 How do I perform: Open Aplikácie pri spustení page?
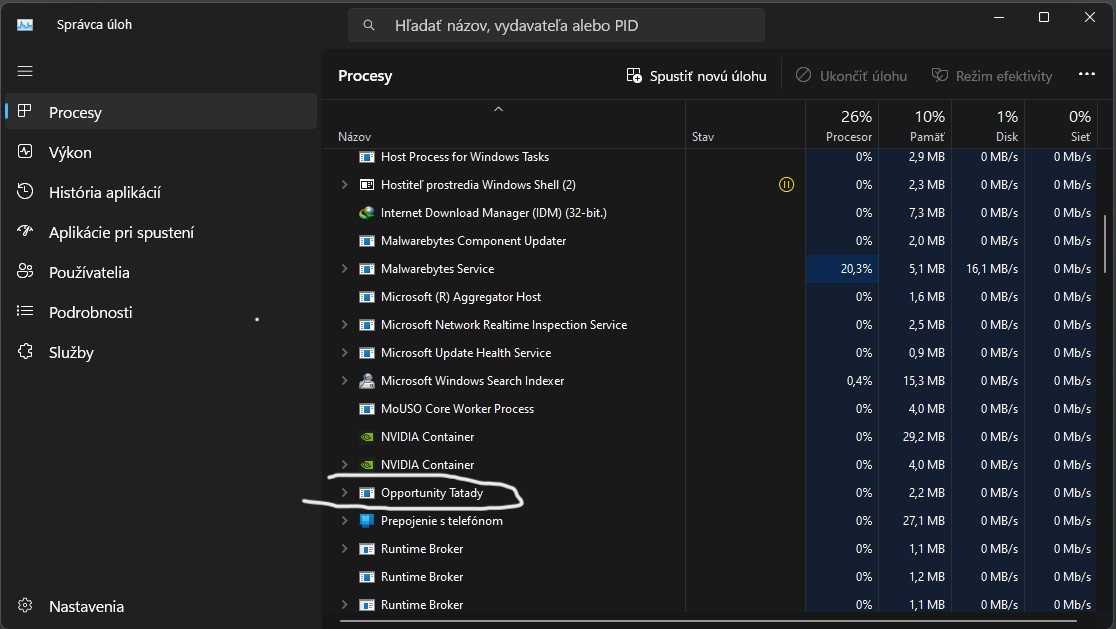pyautogui.click(x=161, y=232)
